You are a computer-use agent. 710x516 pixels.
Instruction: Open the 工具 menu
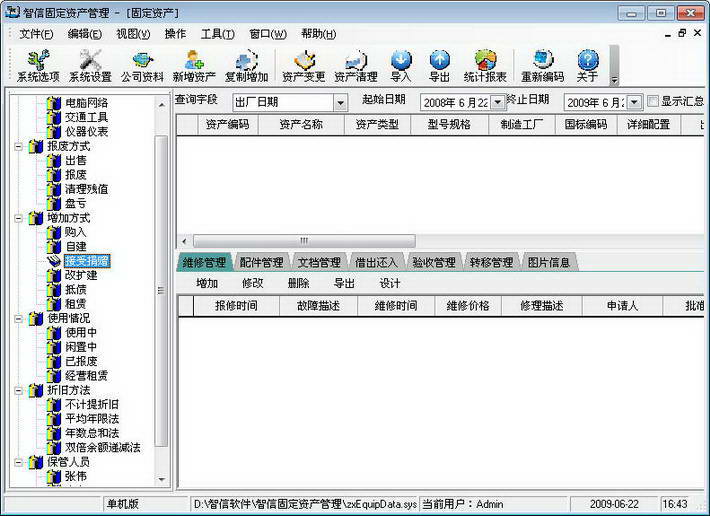click(x=218, y=34)
